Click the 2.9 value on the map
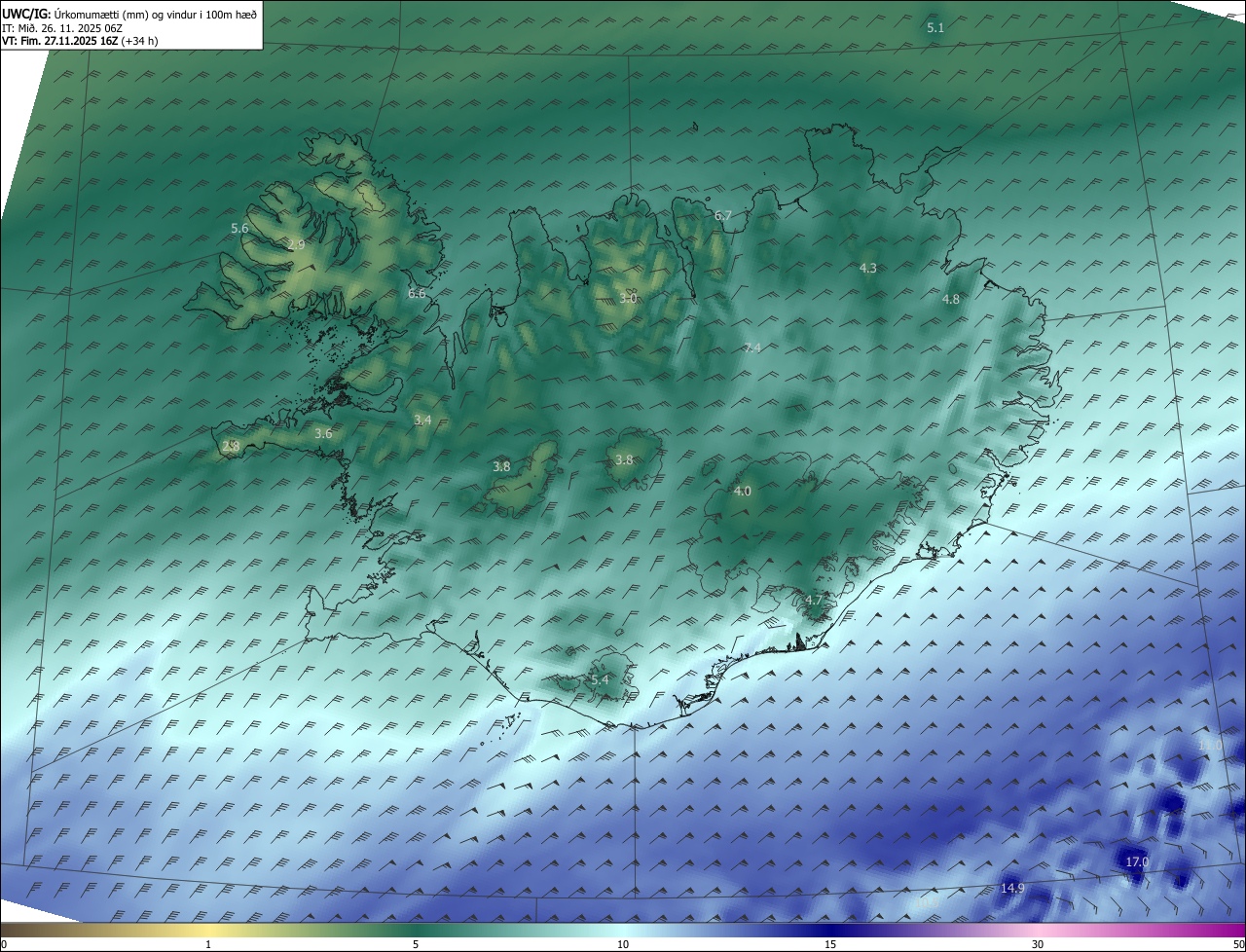Image resolution: width=1246 pixels, height=952 pixels. coord(296,244)
